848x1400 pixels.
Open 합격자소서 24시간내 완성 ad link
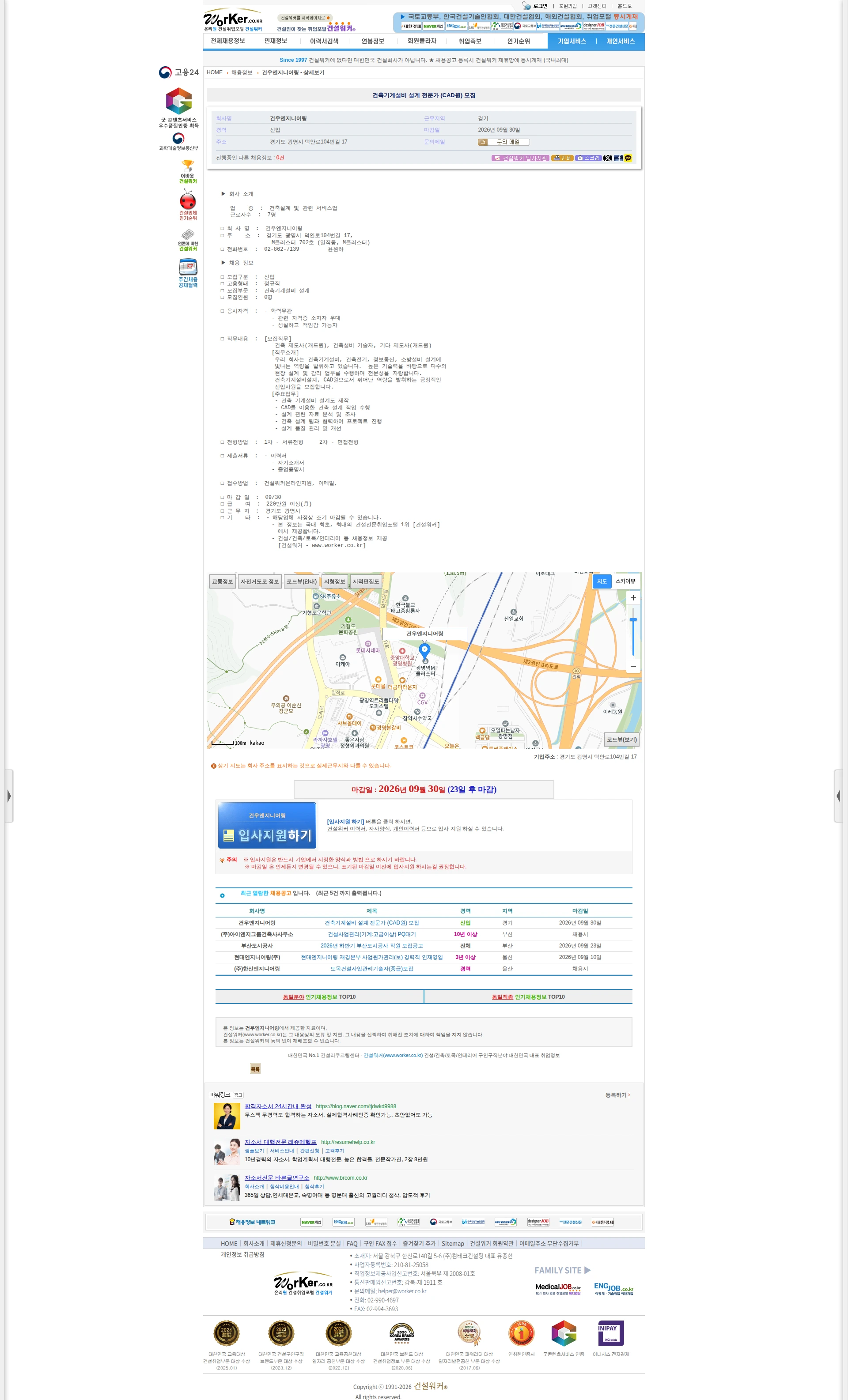[x=278, y=1106]
